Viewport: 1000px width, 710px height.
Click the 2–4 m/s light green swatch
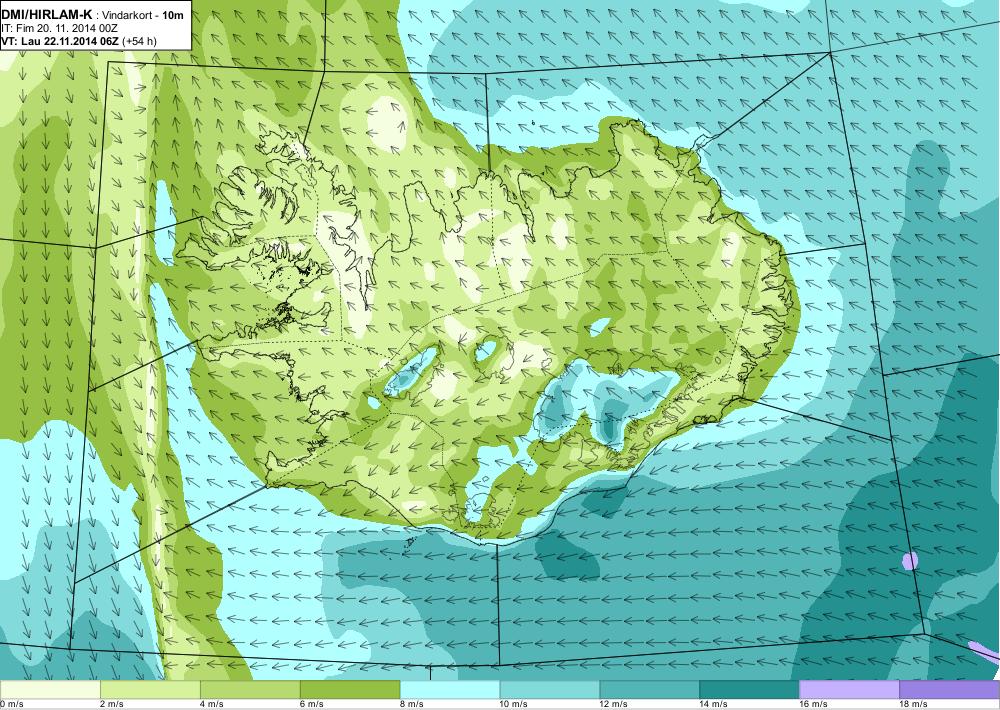150,690
